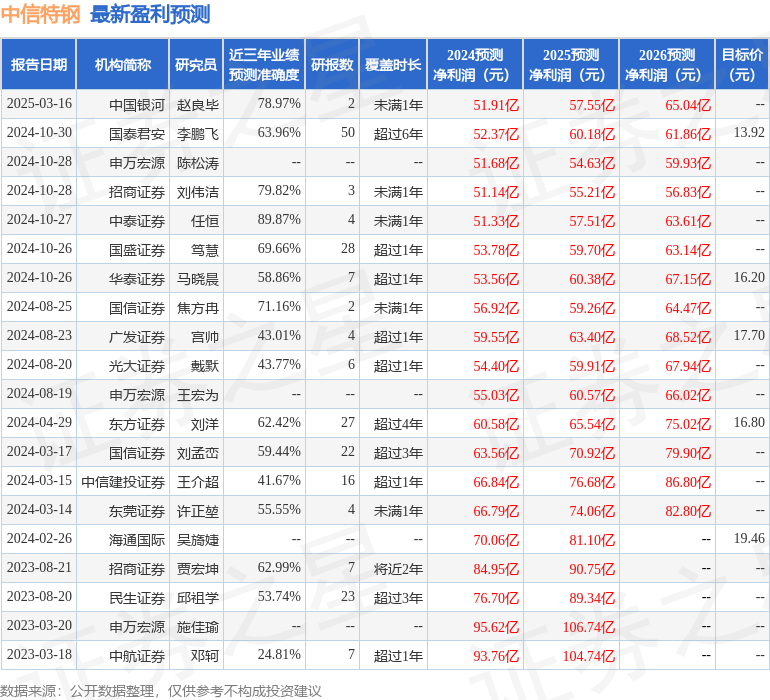The image size is (770, 700).
Task: Click the 最新盈利预测 heading text
Action: coord(150,14)
